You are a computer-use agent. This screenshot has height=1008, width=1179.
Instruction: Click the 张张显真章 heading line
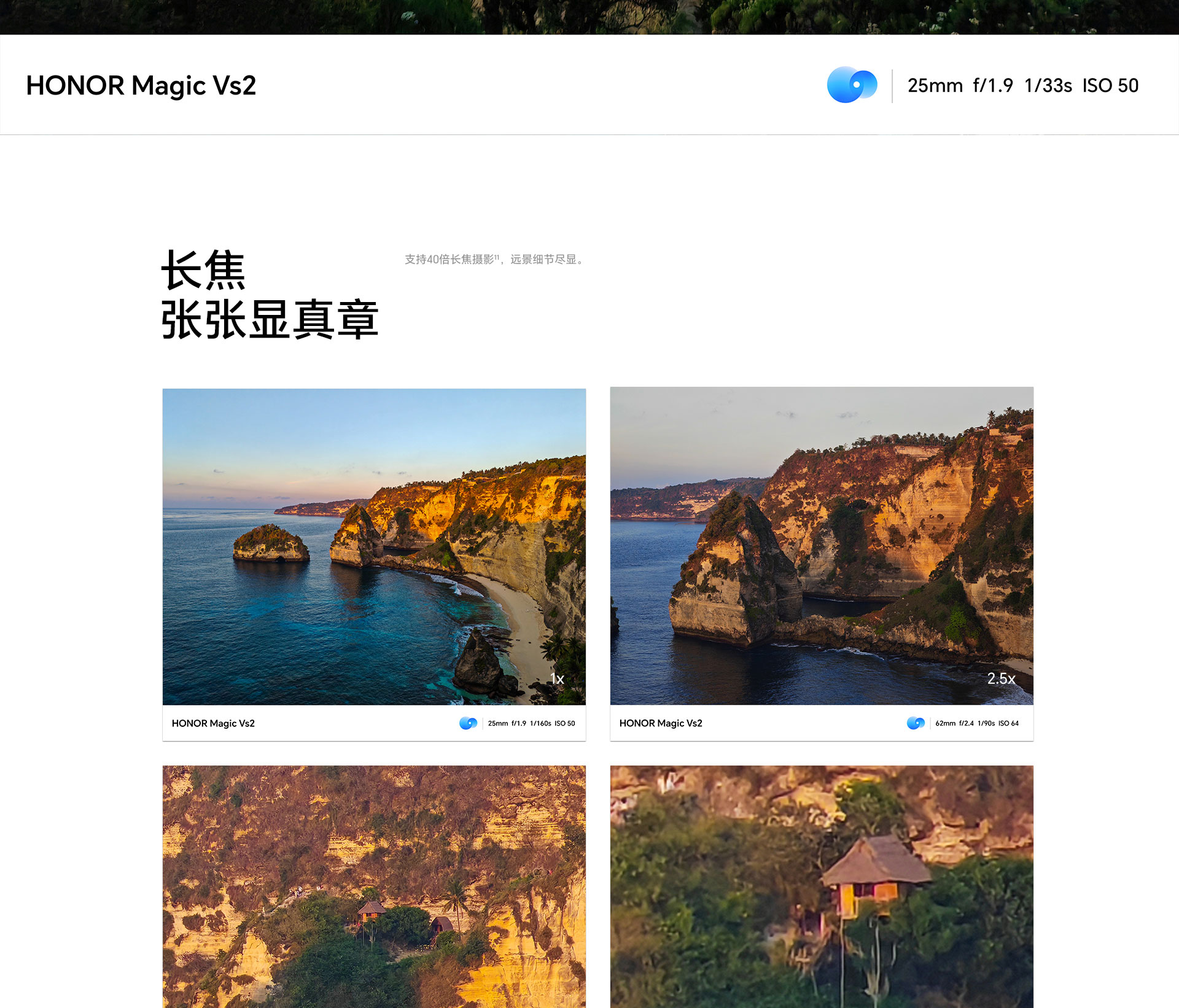click(x=270, y=320)
